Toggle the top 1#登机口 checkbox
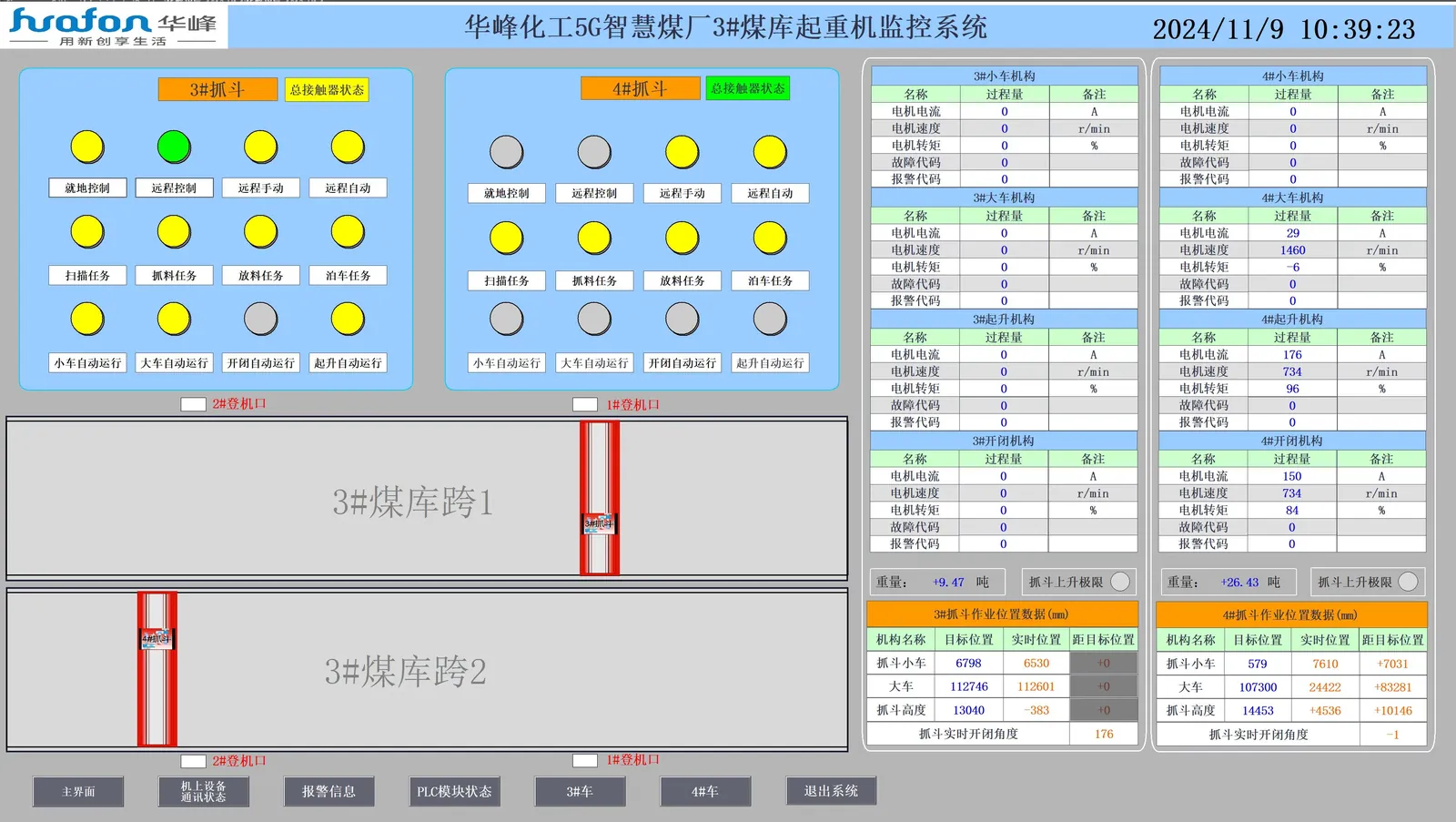Viewport: 1456px width, 822px height. [x=585, y=404]
